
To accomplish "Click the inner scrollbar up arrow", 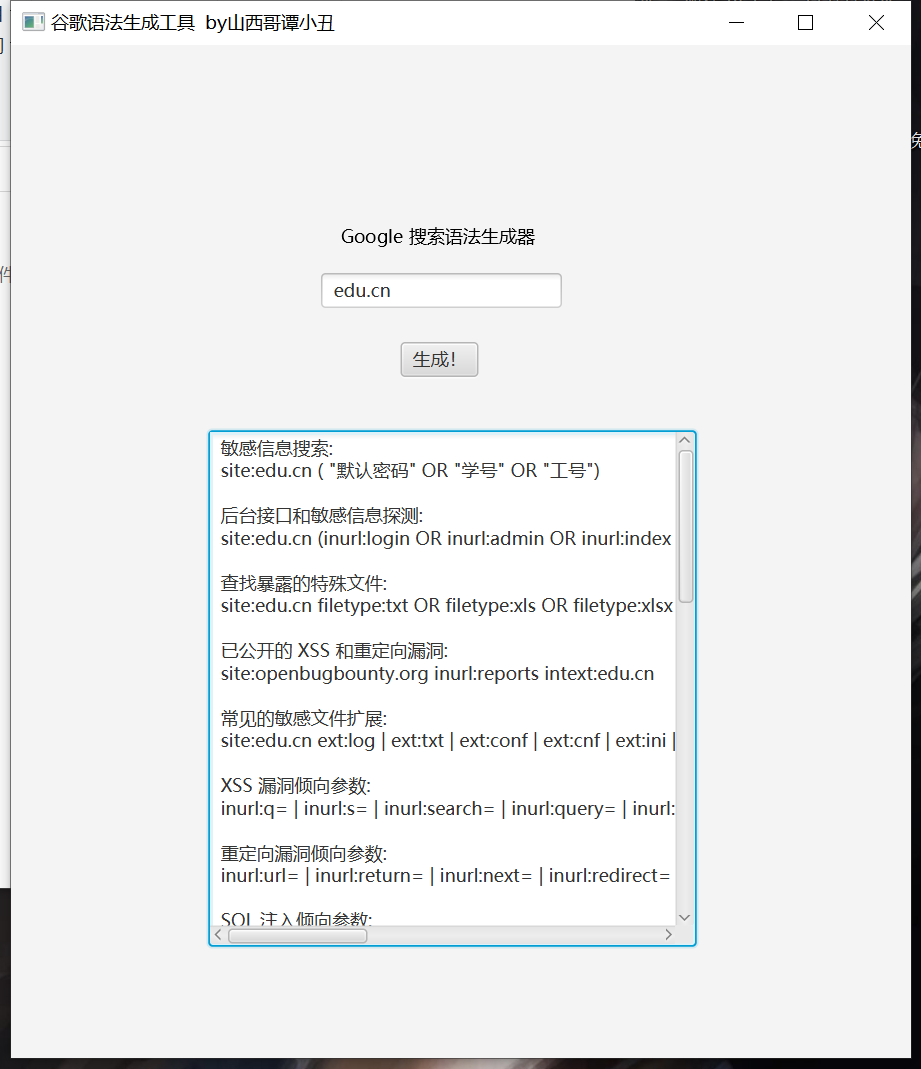I will coord(685,440).
